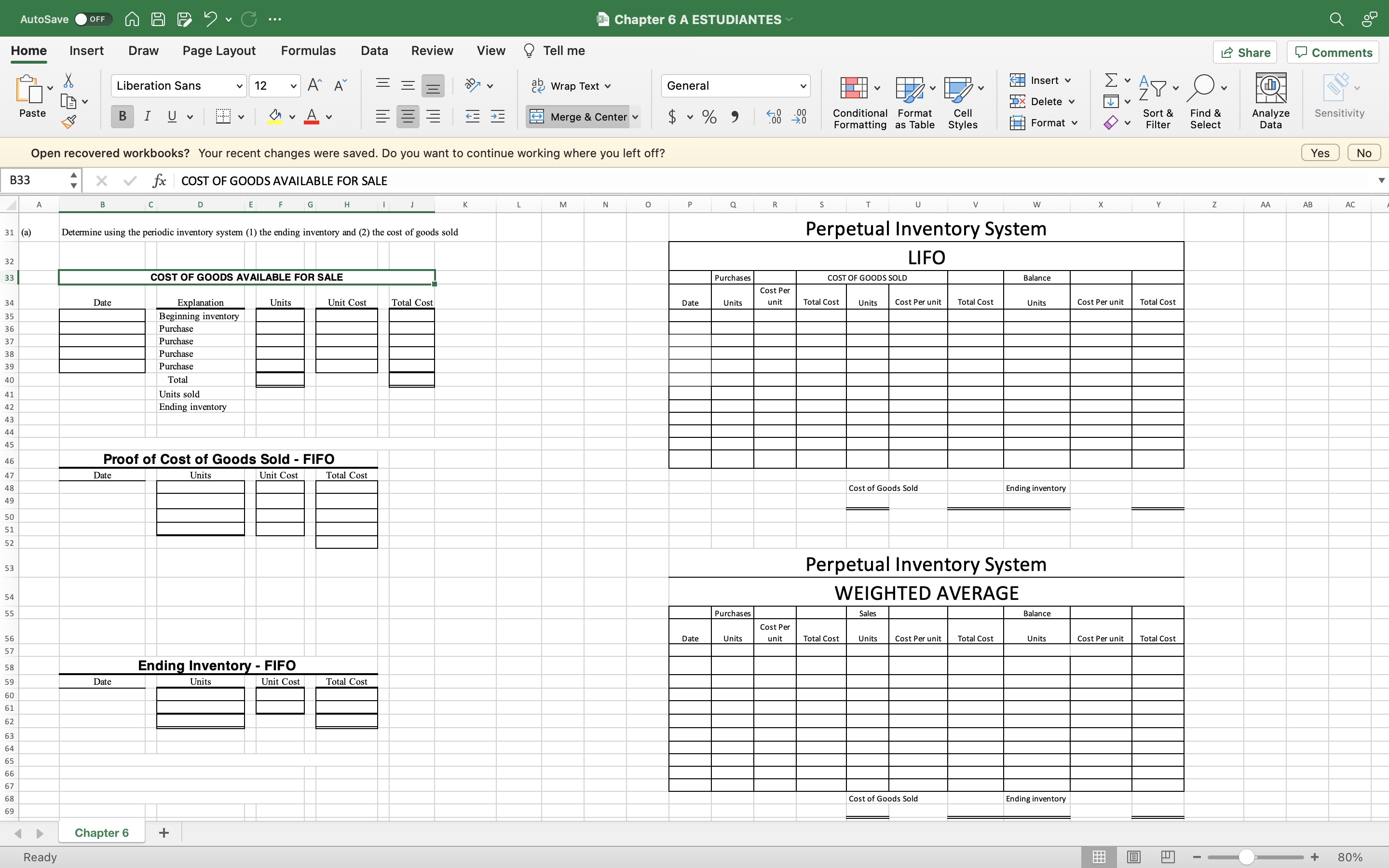Open the Analyze Data tool
Screen dimensions: 1389x868
[x=1270, y=101]
